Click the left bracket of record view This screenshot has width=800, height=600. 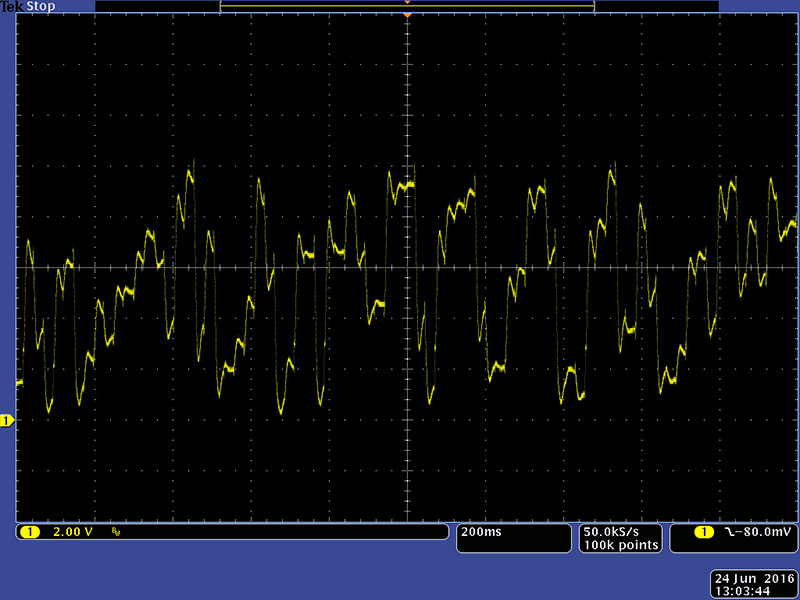point(221,8)
